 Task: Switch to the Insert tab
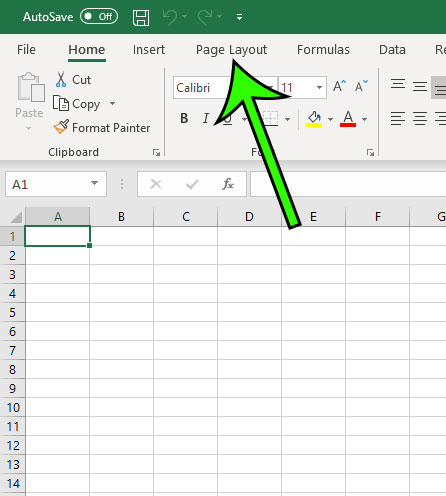149,50
